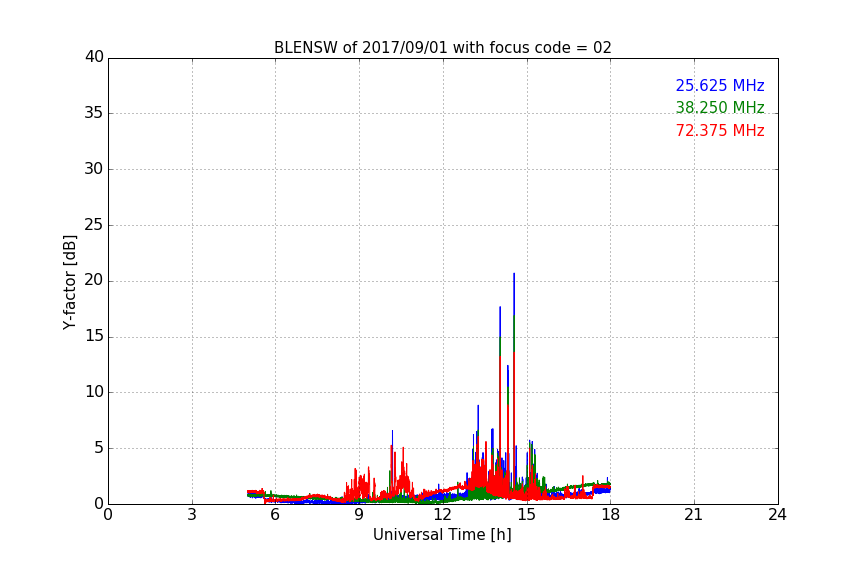The height and width of the screenshot is (576, 864).
Task: Click the x-axis tick label 9
Action: 359,515
